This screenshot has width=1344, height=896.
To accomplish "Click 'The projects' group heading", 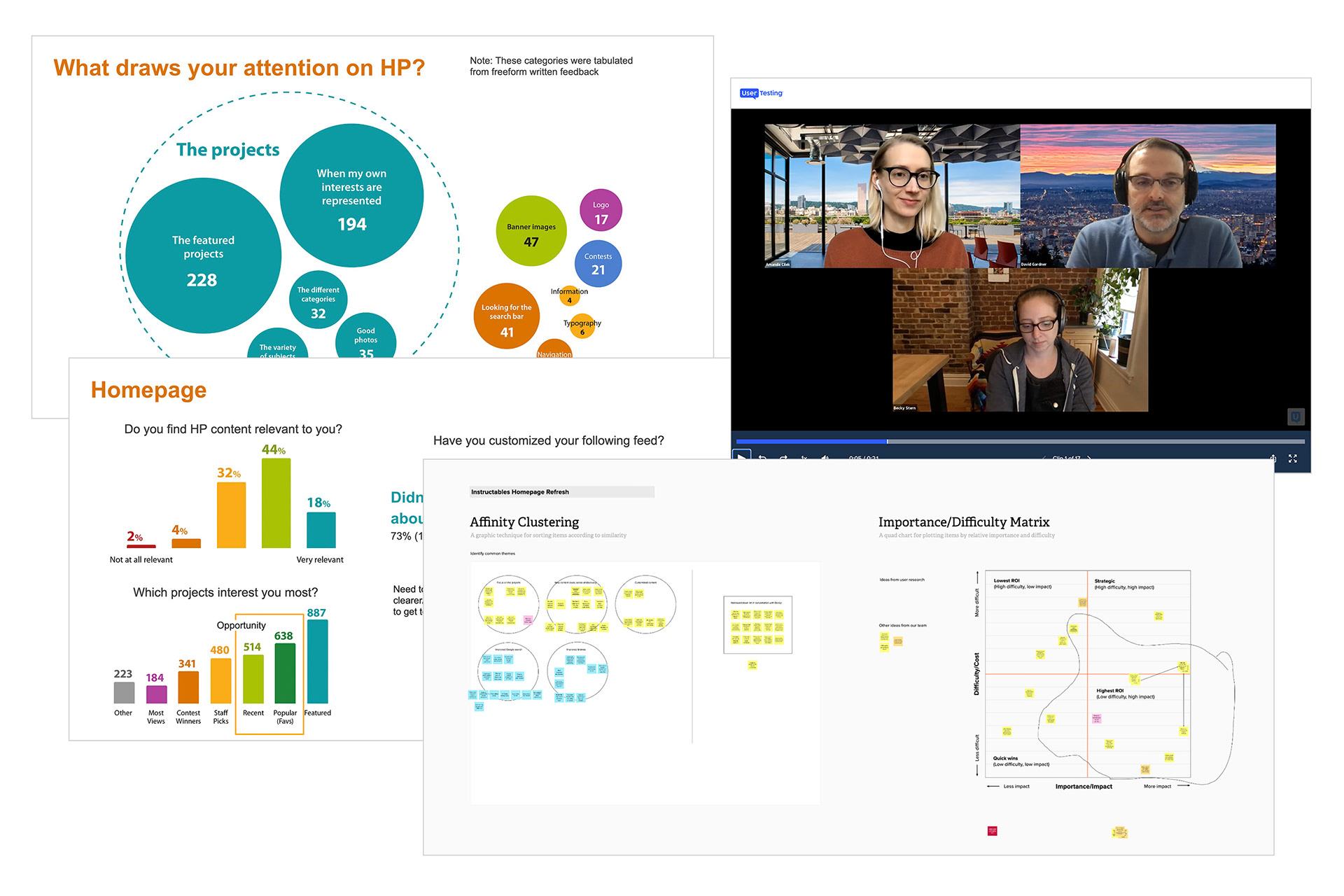I will [227, 150].
